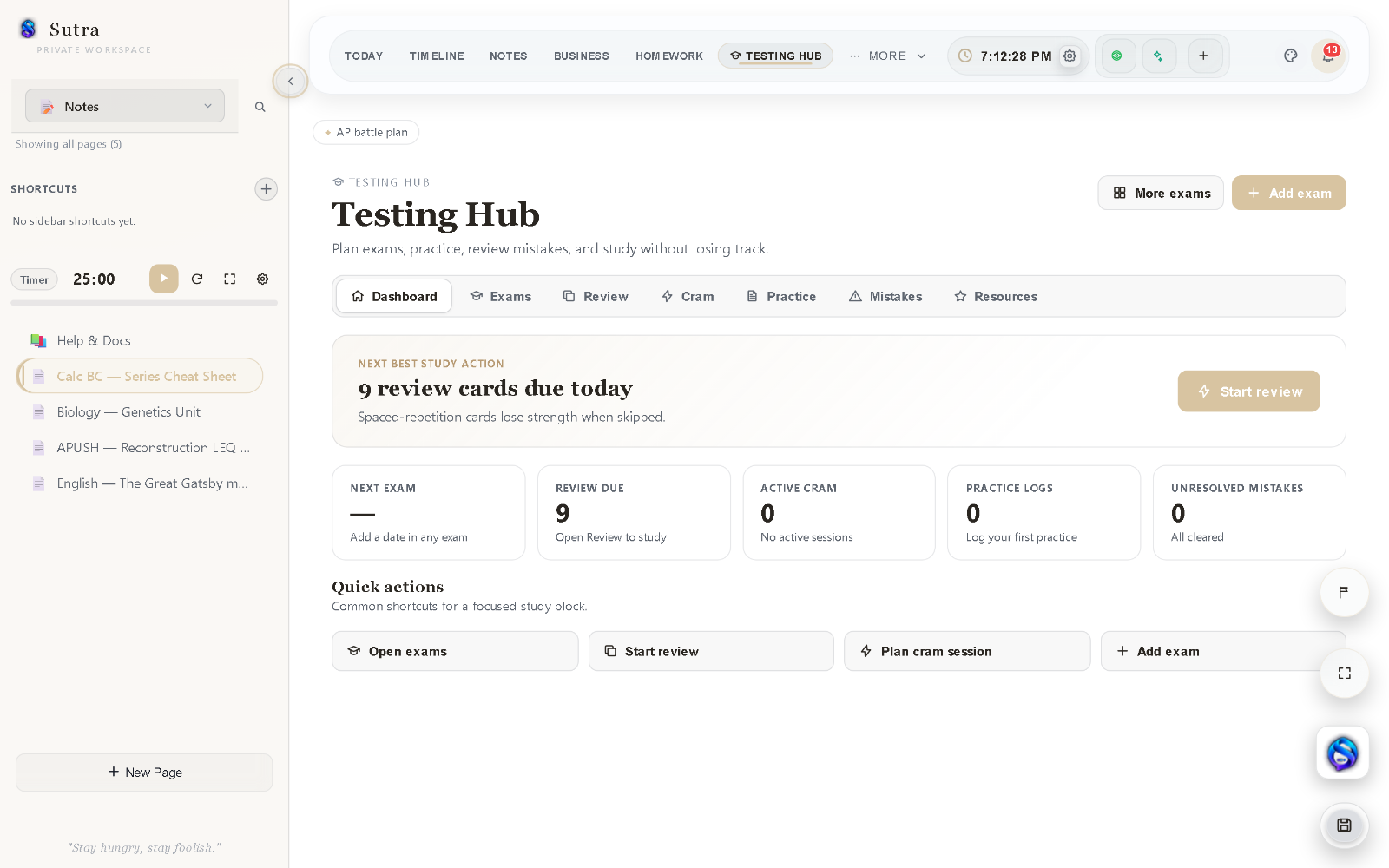
Task: Open the theme palette icon
Action: tap(1291, 56)
